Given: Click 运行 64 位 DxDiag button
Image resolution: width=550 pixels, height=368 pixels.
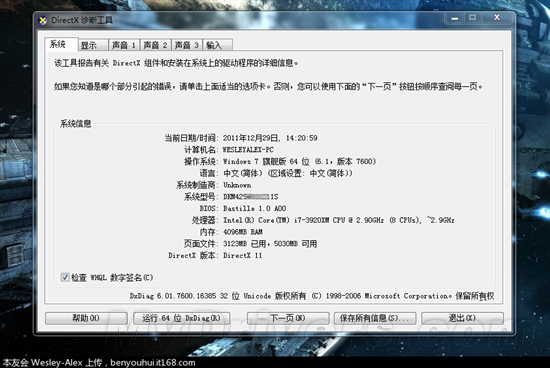Looking at the screenshot, I should [181, 318].
